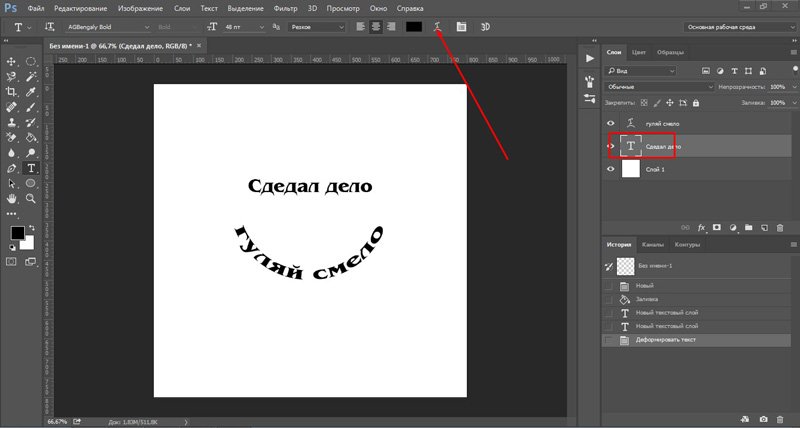This screenshot has width=800, height=428.
Task: Toggle visibility of 'Слой 1' layer
Action: pos(612,169)
